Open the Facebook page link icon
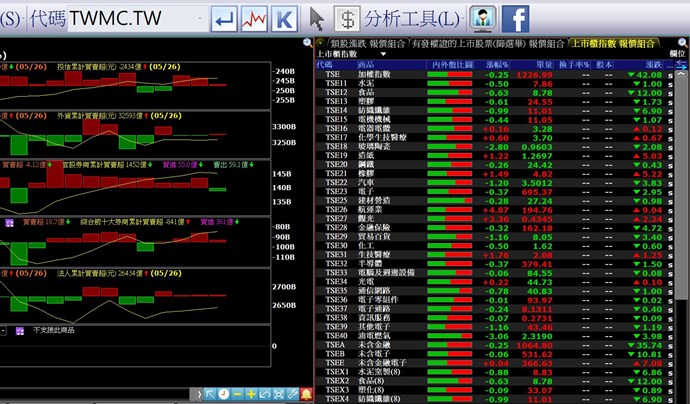Screen dimensions: 690x404 pyautogui.click(x=515, y=18)
